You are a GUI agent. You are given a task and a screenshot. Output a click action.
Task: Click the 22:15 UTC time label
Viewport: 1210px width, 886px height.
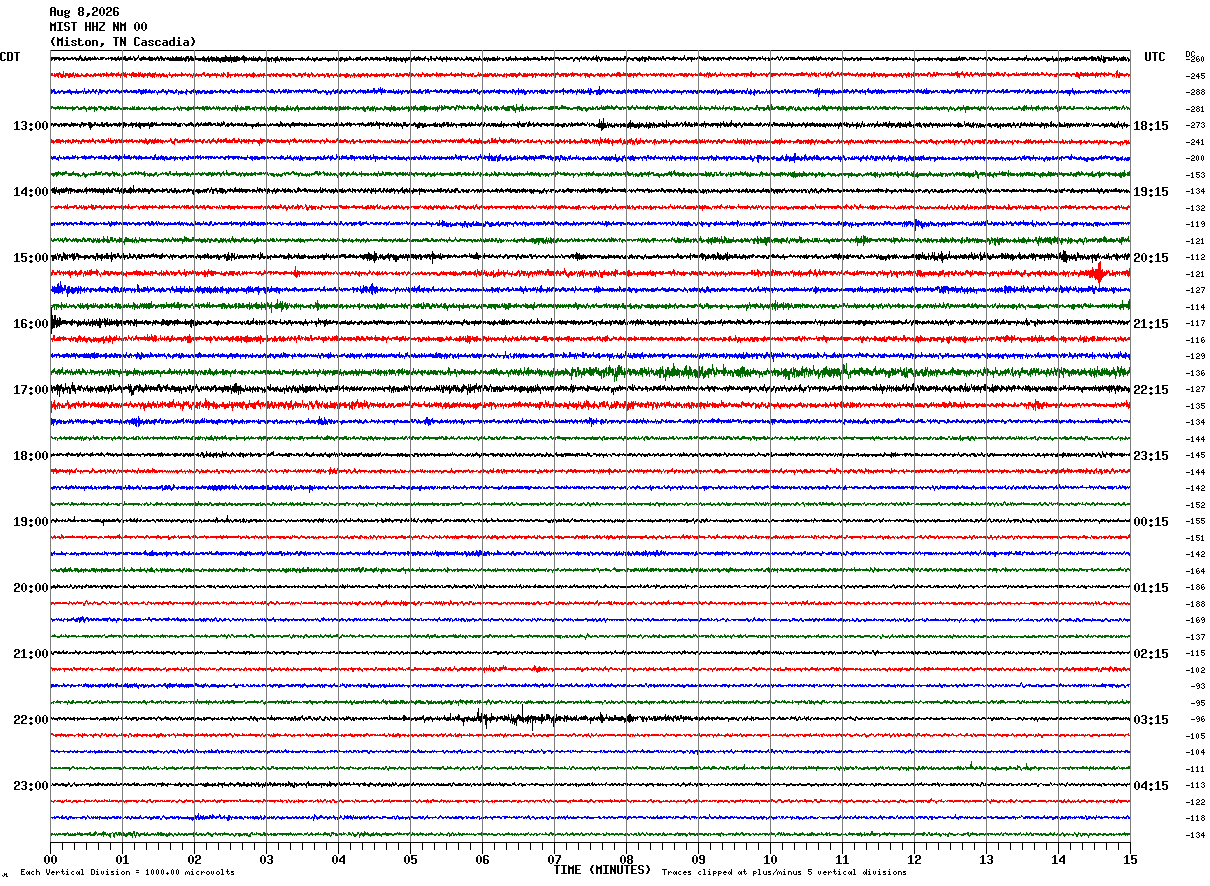pos(1151,389)
